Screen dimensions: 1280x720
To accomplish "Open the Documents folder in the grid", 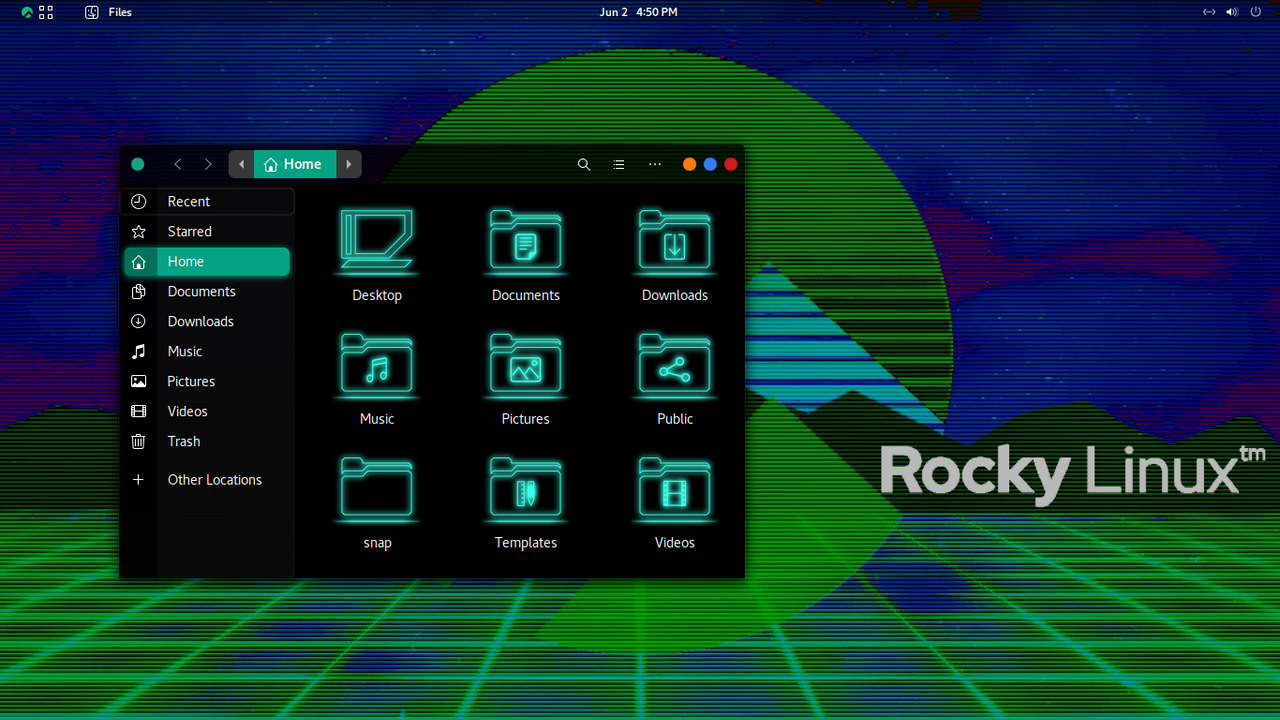I will (x=526, y=241).
